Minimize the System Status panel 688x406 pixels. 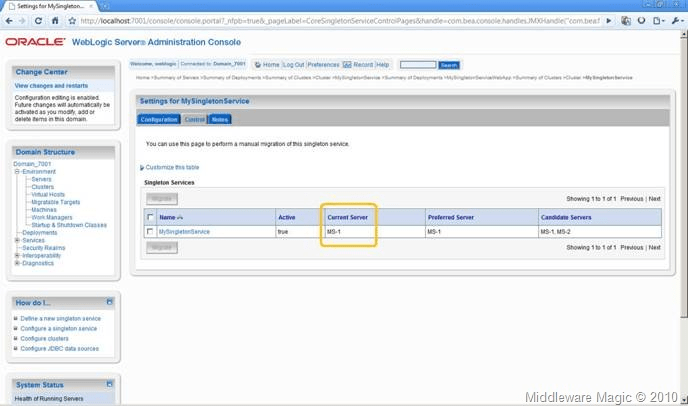(x=109, y=384)
